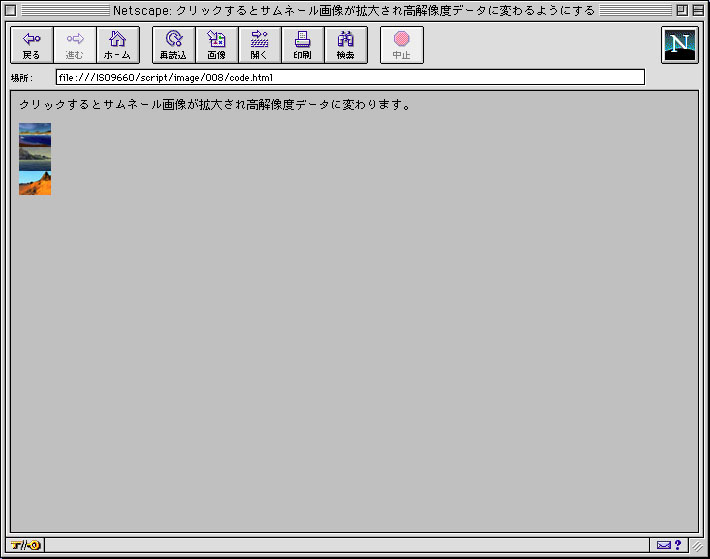Click the question mark help icon
The width and height of the screenshot is (710, 559).
pyautogui.click(x=678, y=545)
